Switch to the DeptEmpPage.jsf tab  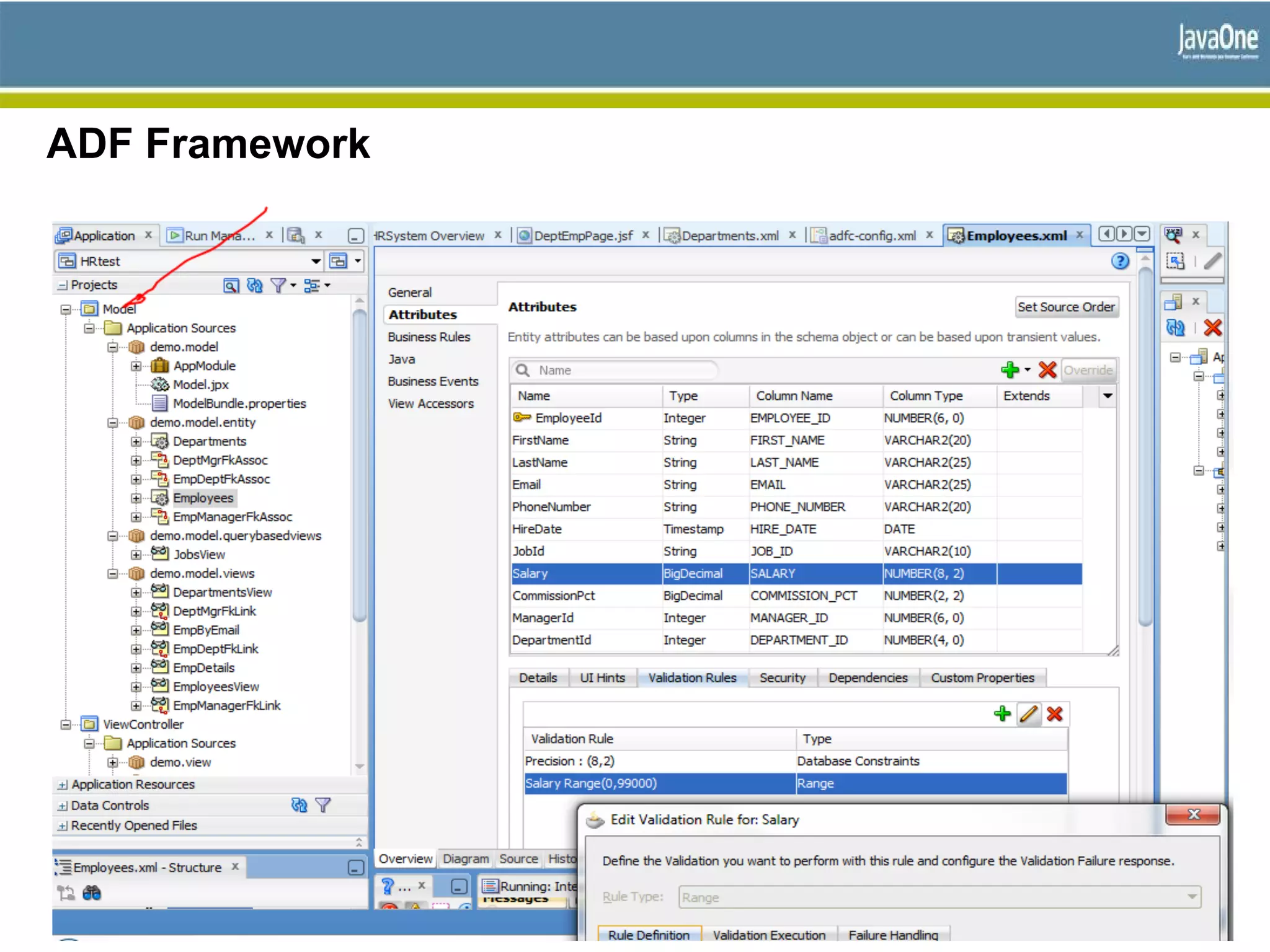coord(583,236)
